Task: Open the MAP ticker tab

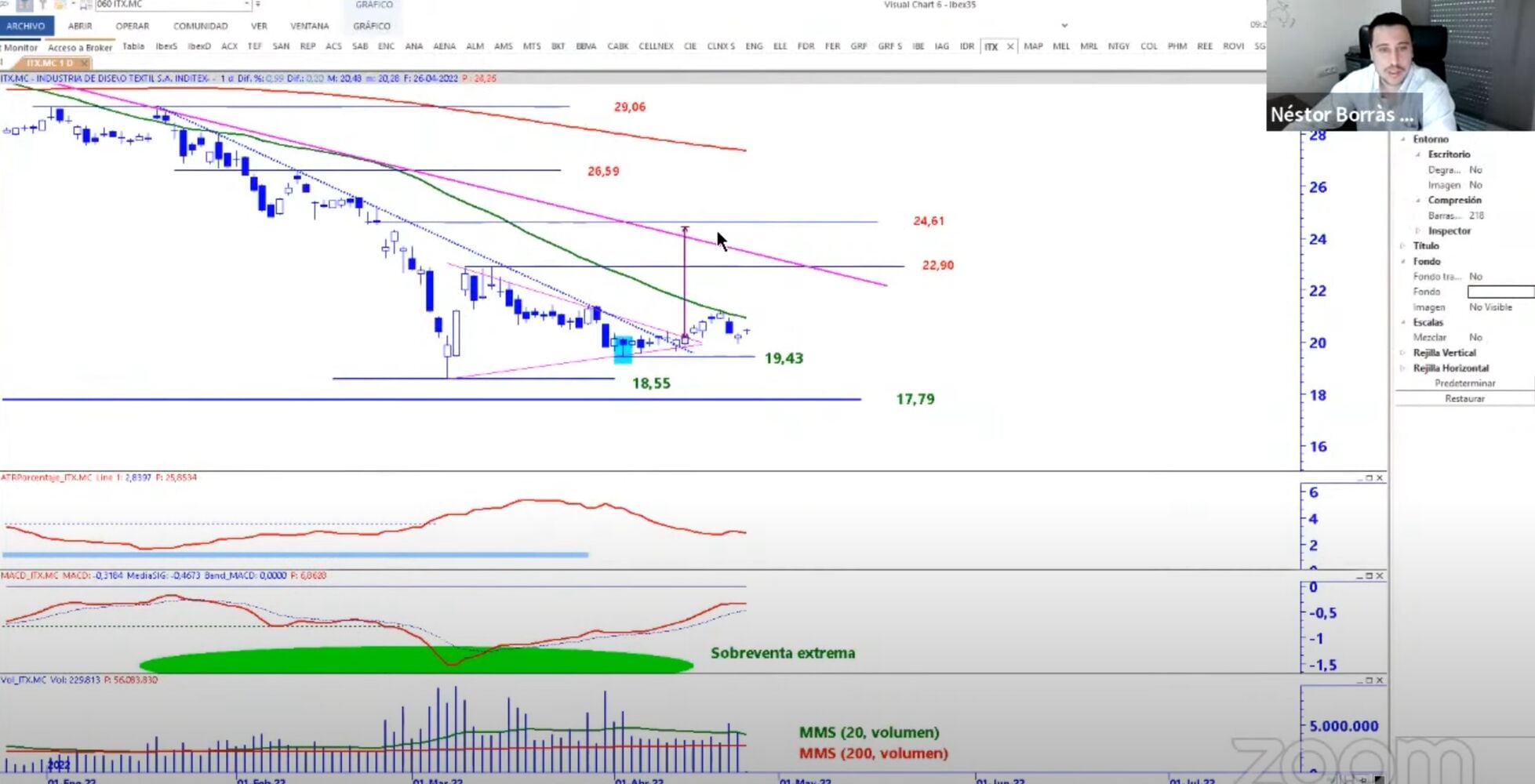Action: 1033,46
